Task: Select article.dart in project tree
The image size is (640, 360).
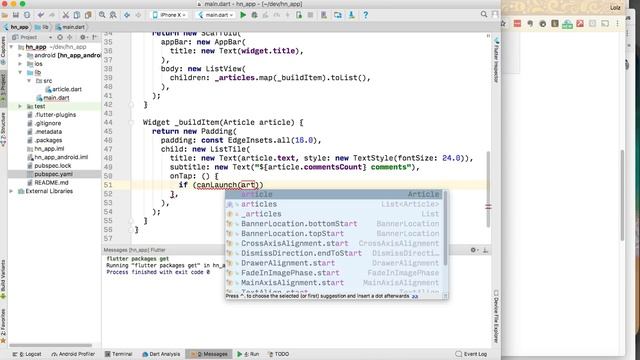Action: pyautogui.click(x=63, y=89)
